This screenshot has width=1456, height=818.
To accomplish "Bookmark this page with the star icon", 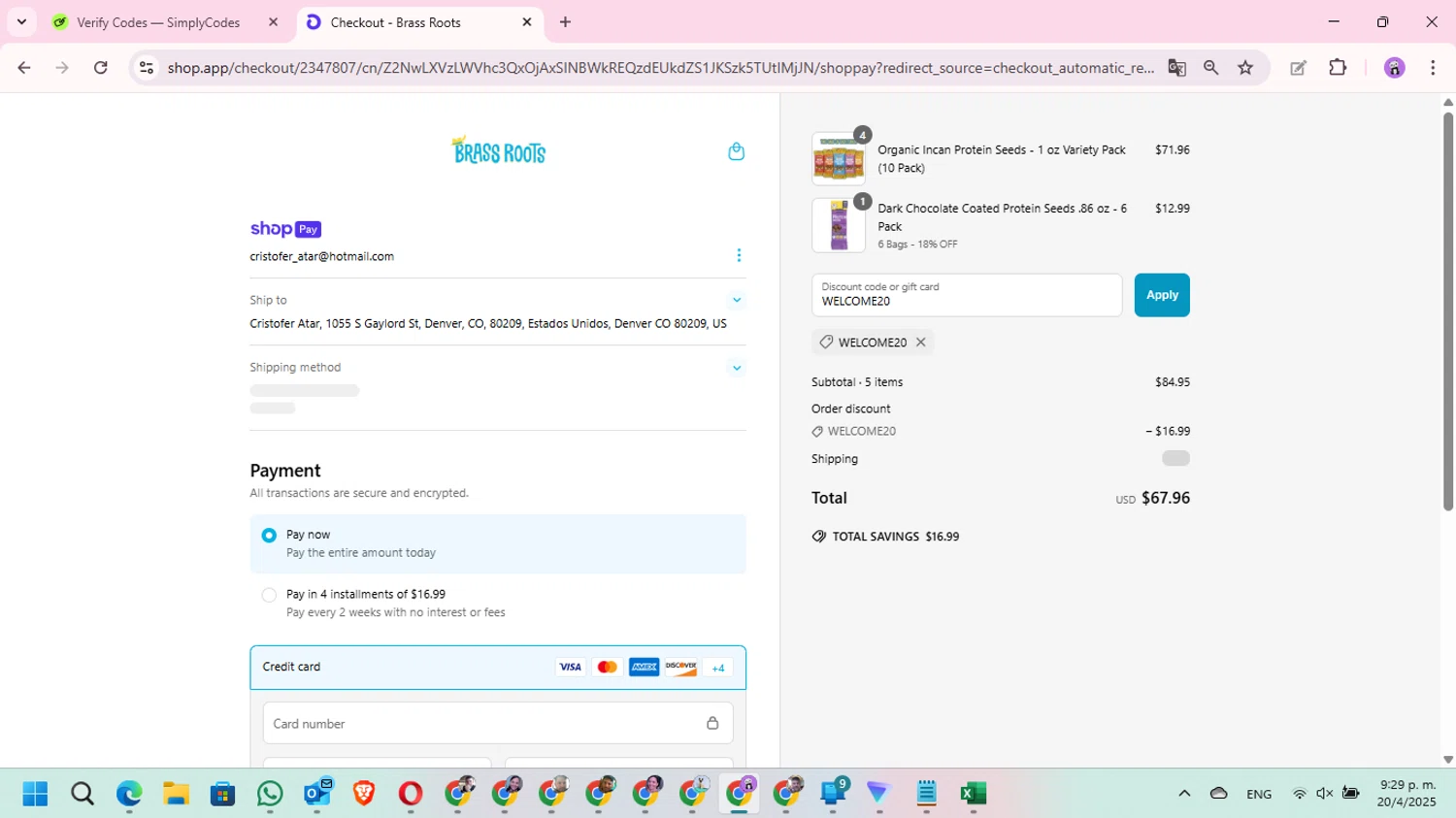I will 1245,68.
